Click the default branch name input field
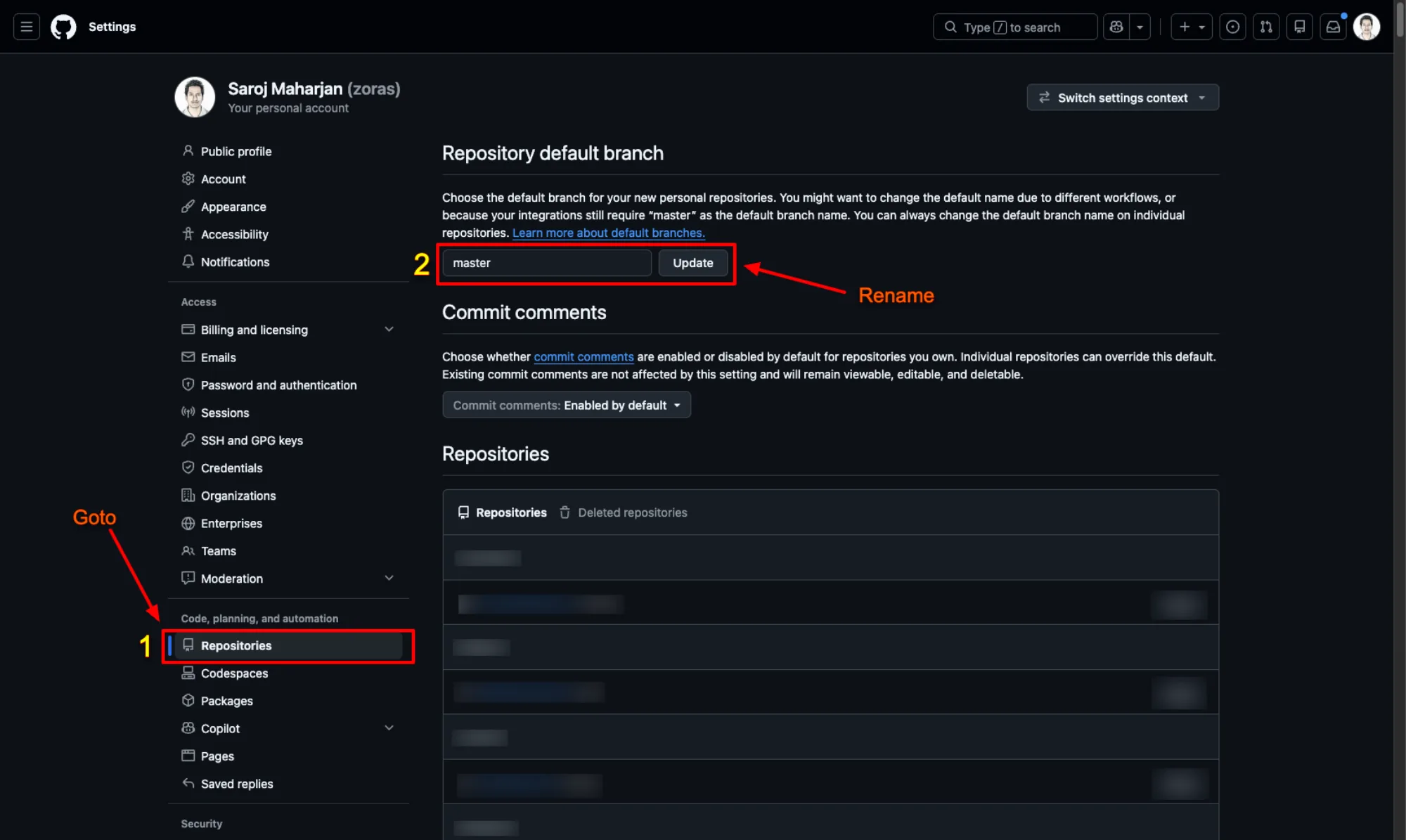Screen dimensions: 1406x840 click(x=547, y=263)
